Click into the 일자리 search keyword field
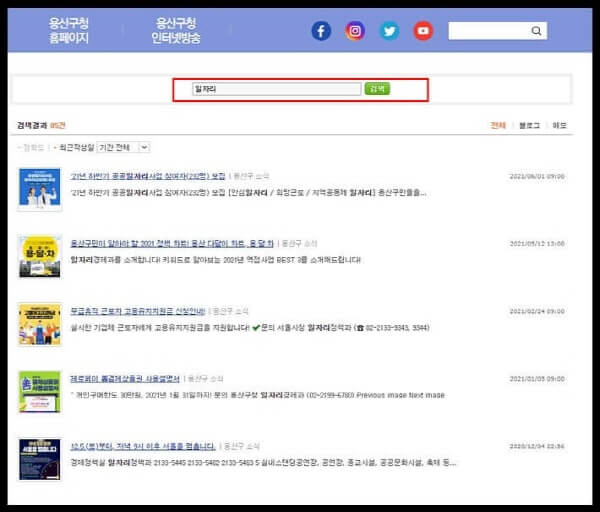This screenshot has height=512, width=600. (x=277, y=89)
